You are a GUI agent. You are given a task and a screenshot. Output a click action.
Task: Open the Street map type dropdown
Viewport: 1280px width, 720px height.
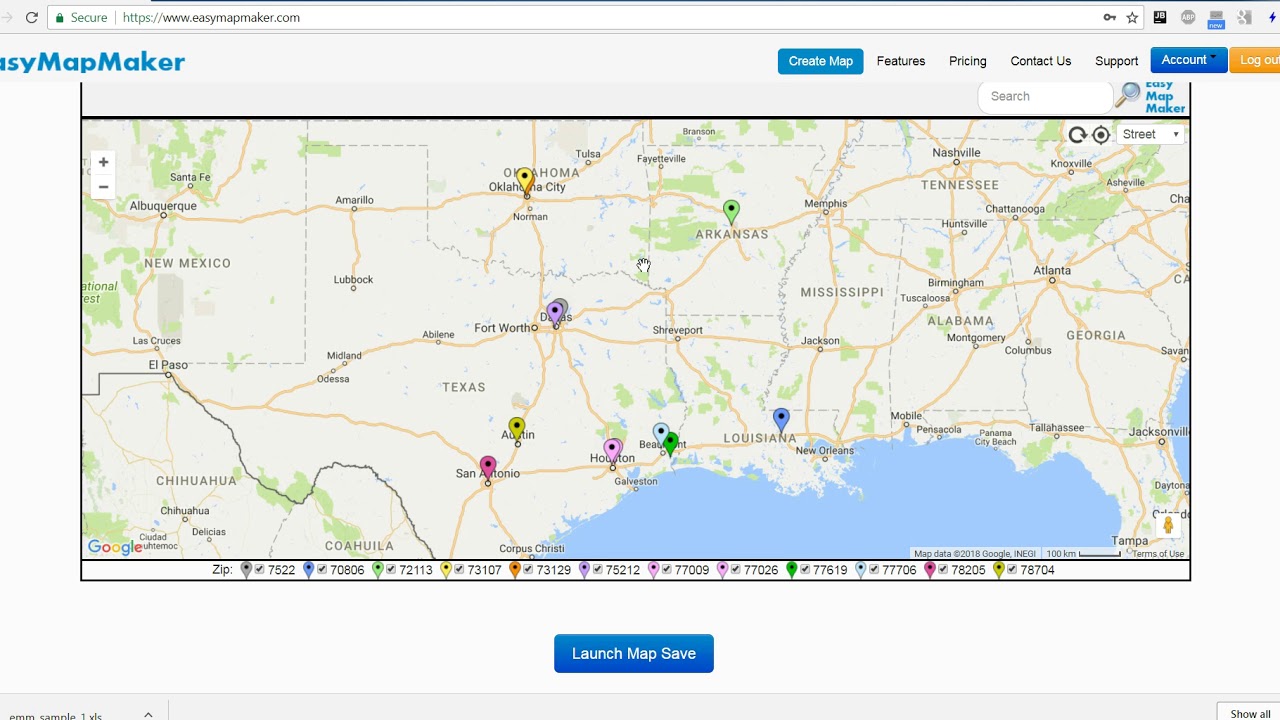coord(1150,134)
